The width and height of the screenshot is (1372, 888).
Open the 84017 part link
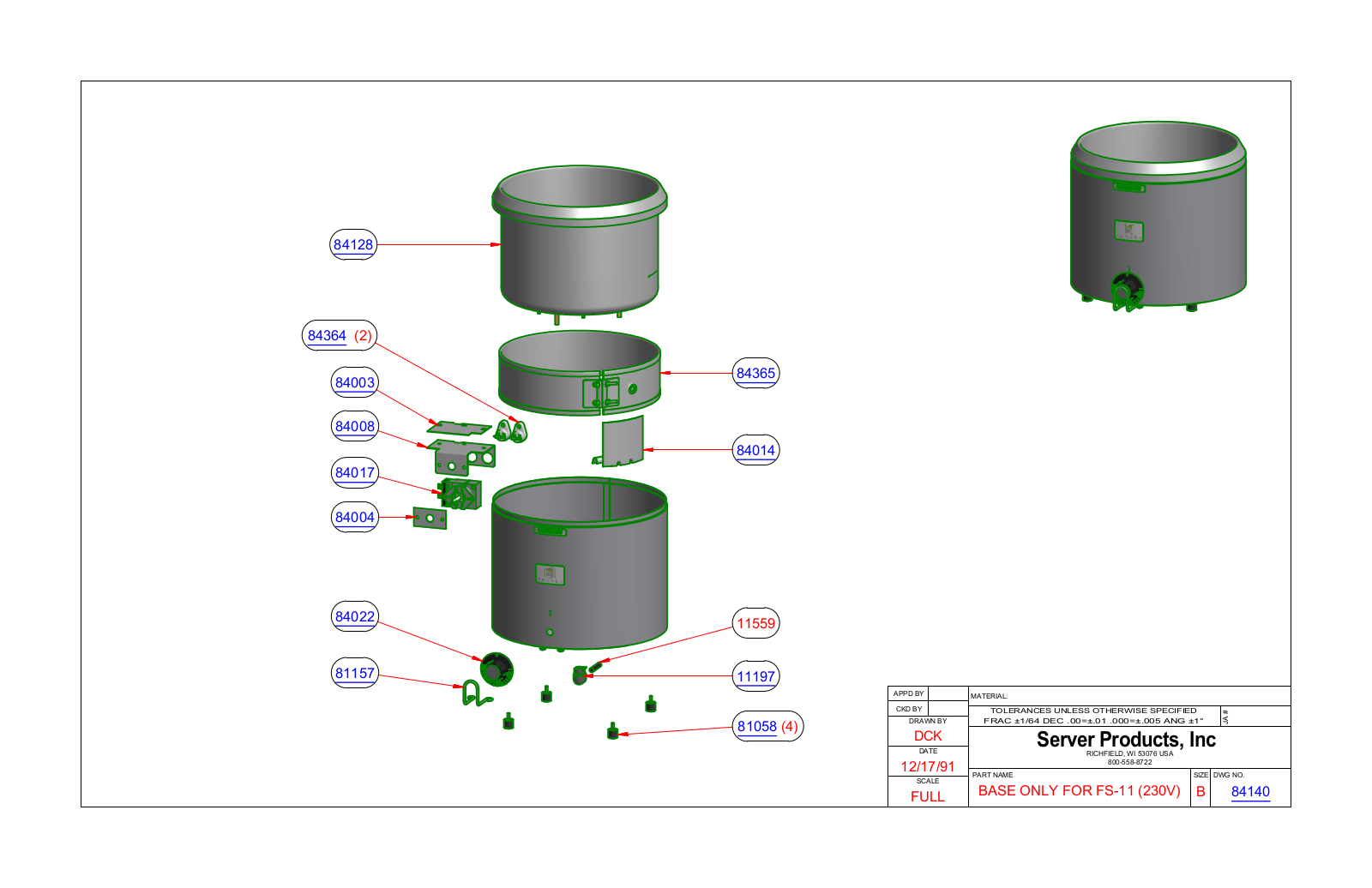tap(355, 472)
